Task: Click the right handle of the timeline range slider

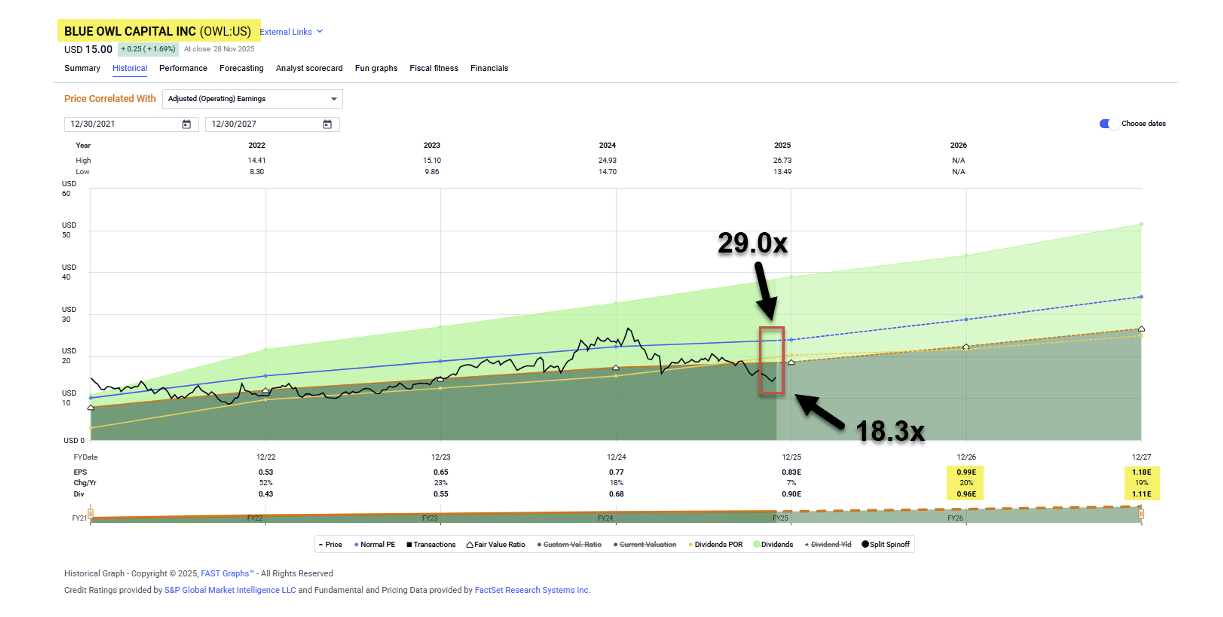Action: click(1140, 513)
